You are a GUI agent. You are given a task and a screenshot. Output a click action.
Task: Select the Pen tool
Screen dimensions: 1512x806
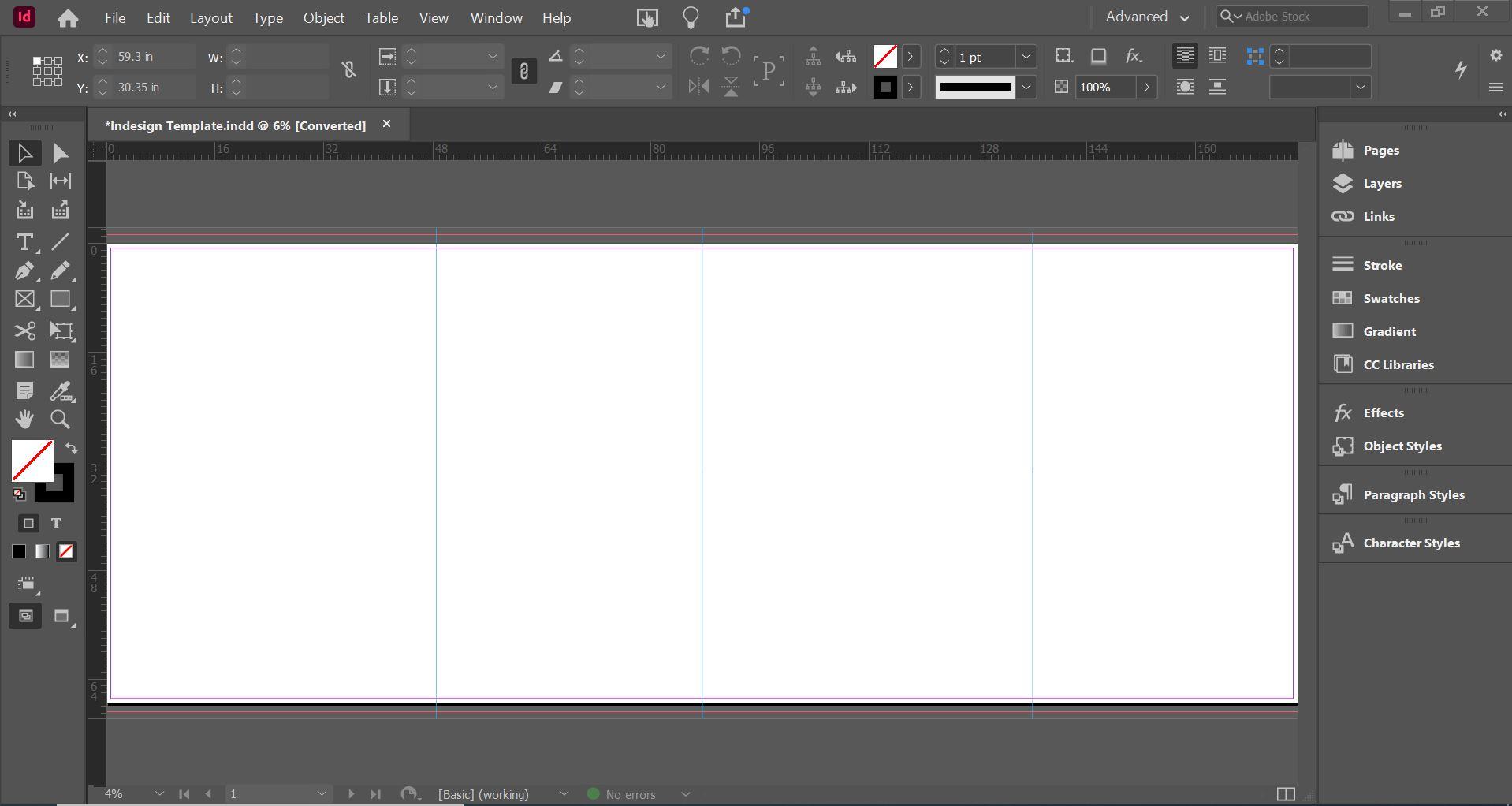tap(24, 271)
